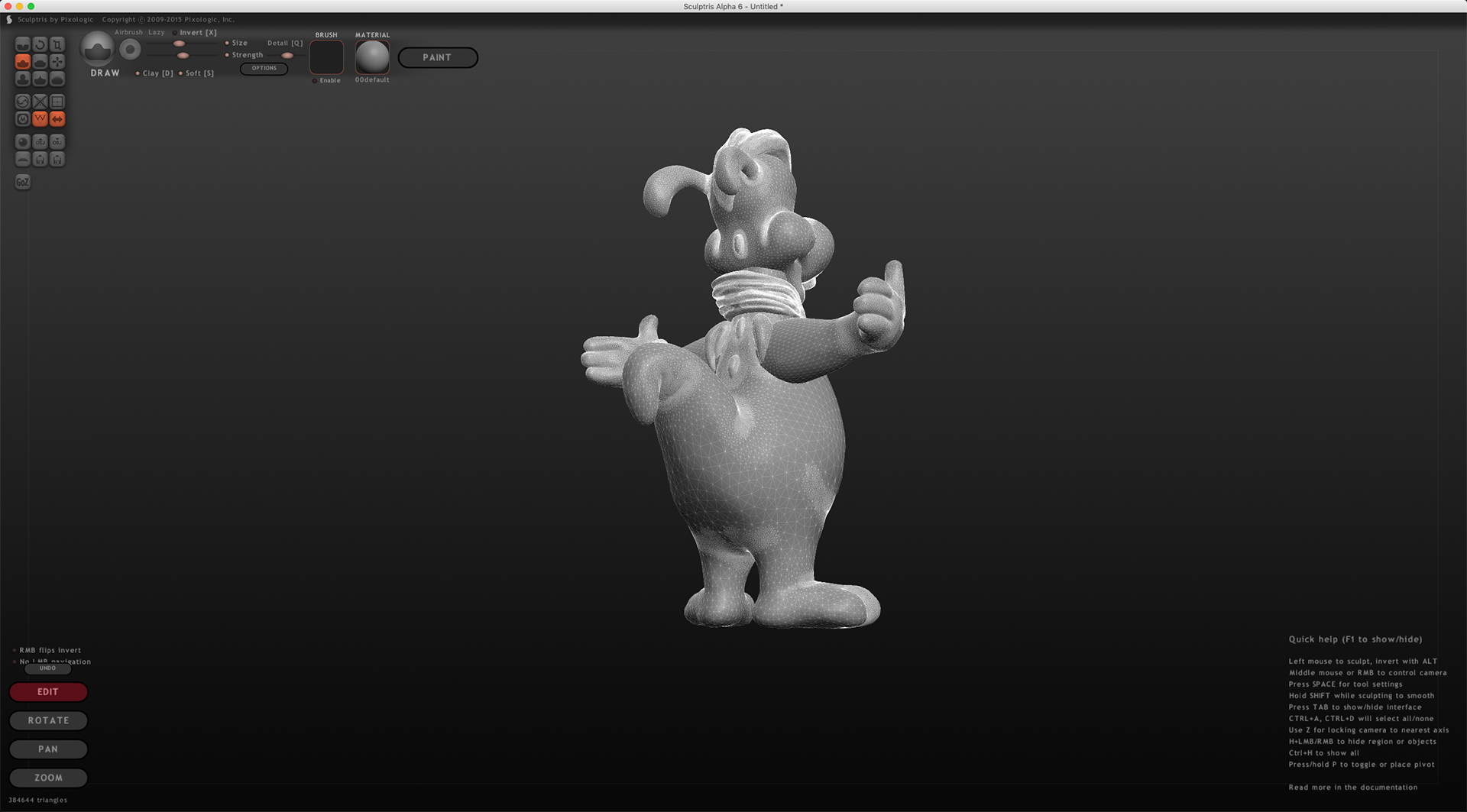This screenshot has width=1467, height=812.
Task: Click the round Airbrush toggle icon
Action: coord(131,50)
